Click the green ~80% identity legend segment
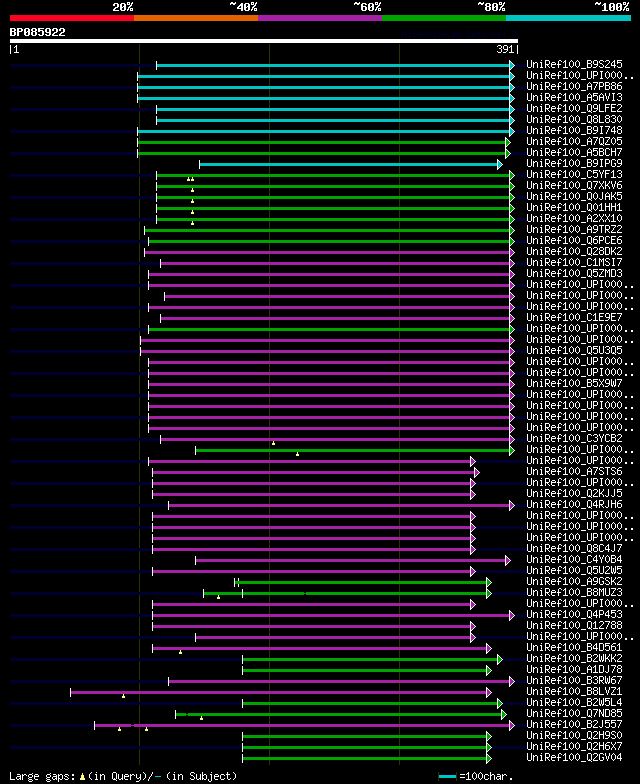The image size is (640, 784). (444, 18)
